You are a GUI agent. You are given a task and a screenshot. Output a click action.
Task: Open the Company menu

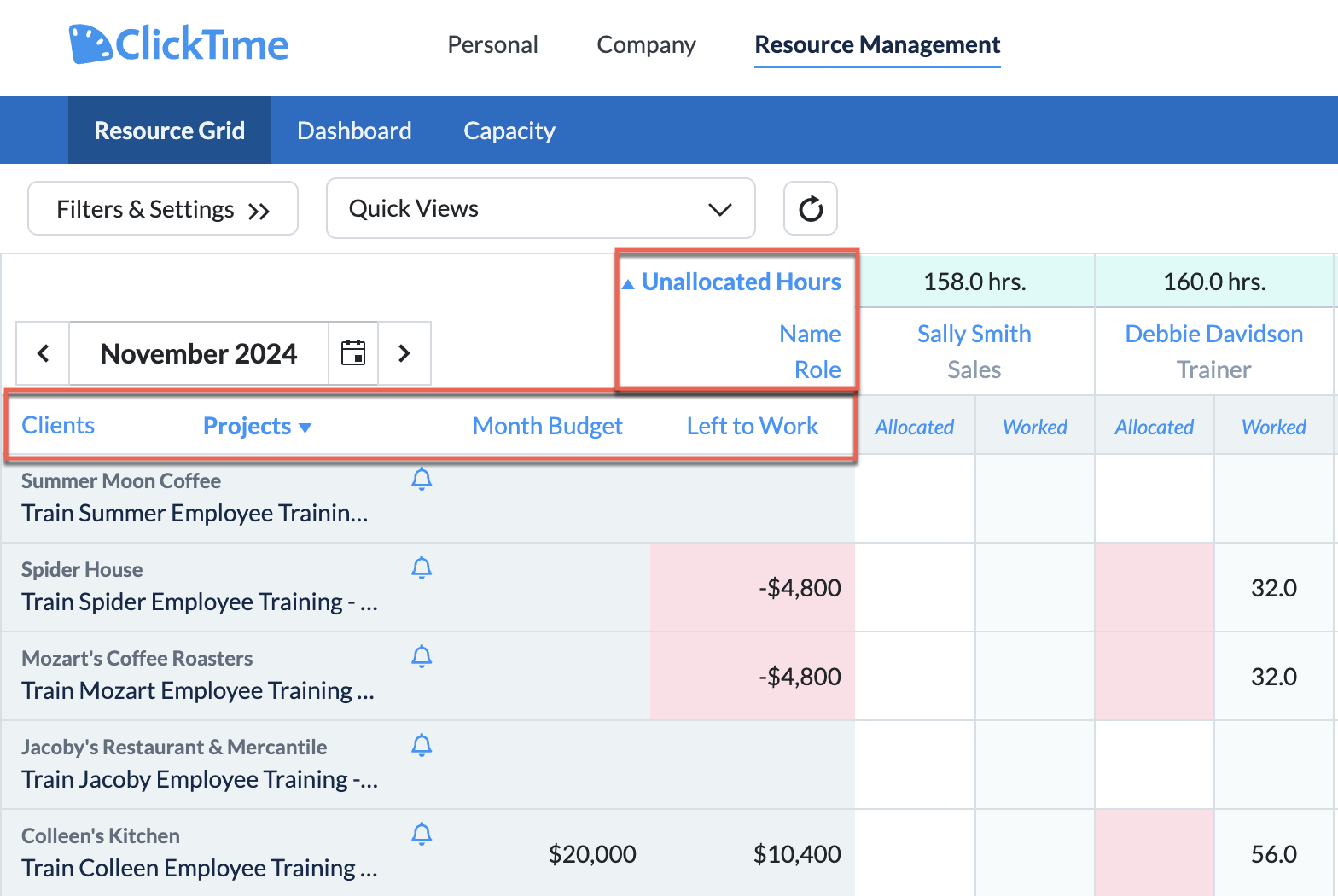(646, 44)
